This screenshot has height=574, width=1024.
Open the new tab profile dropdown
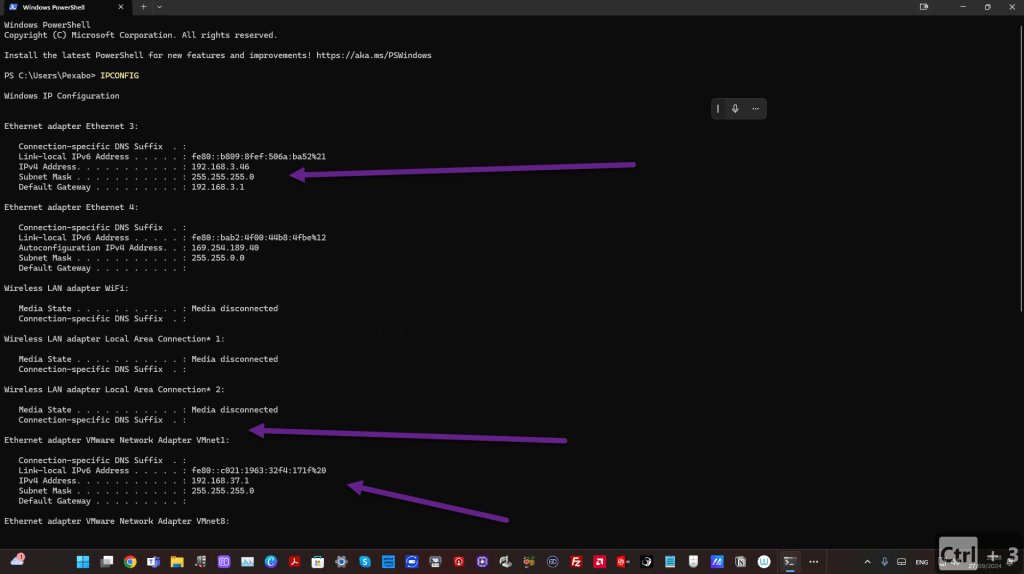[x=159, y=7]
